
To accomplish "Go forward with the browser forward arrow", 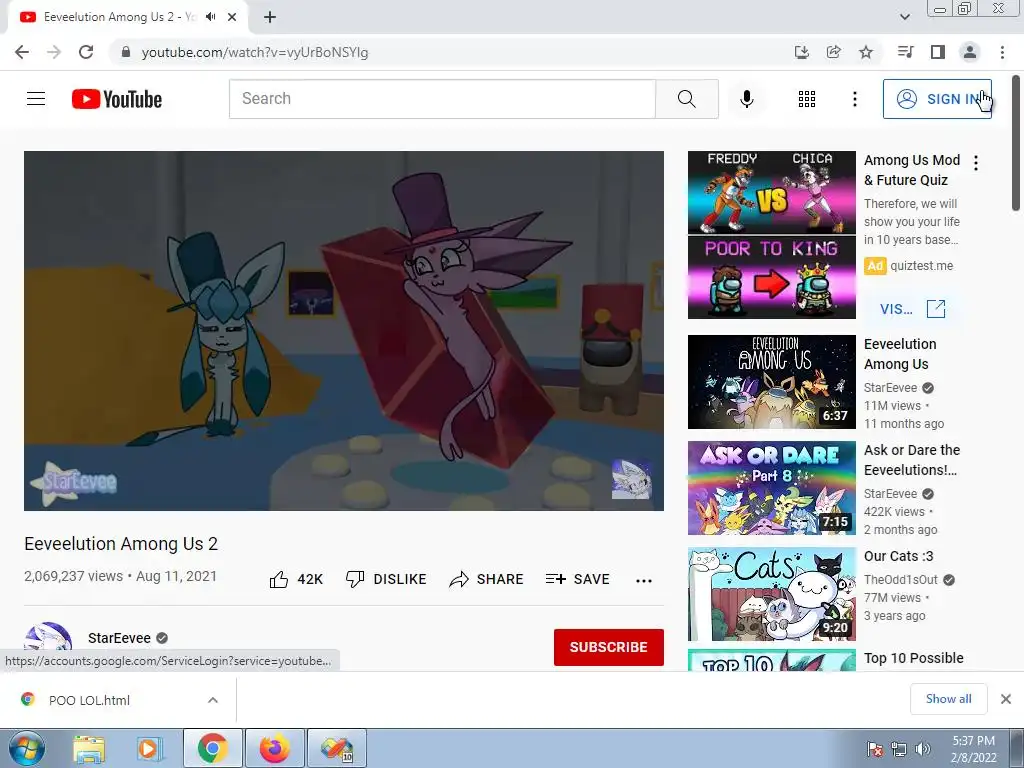I will (x=54, y=52).
